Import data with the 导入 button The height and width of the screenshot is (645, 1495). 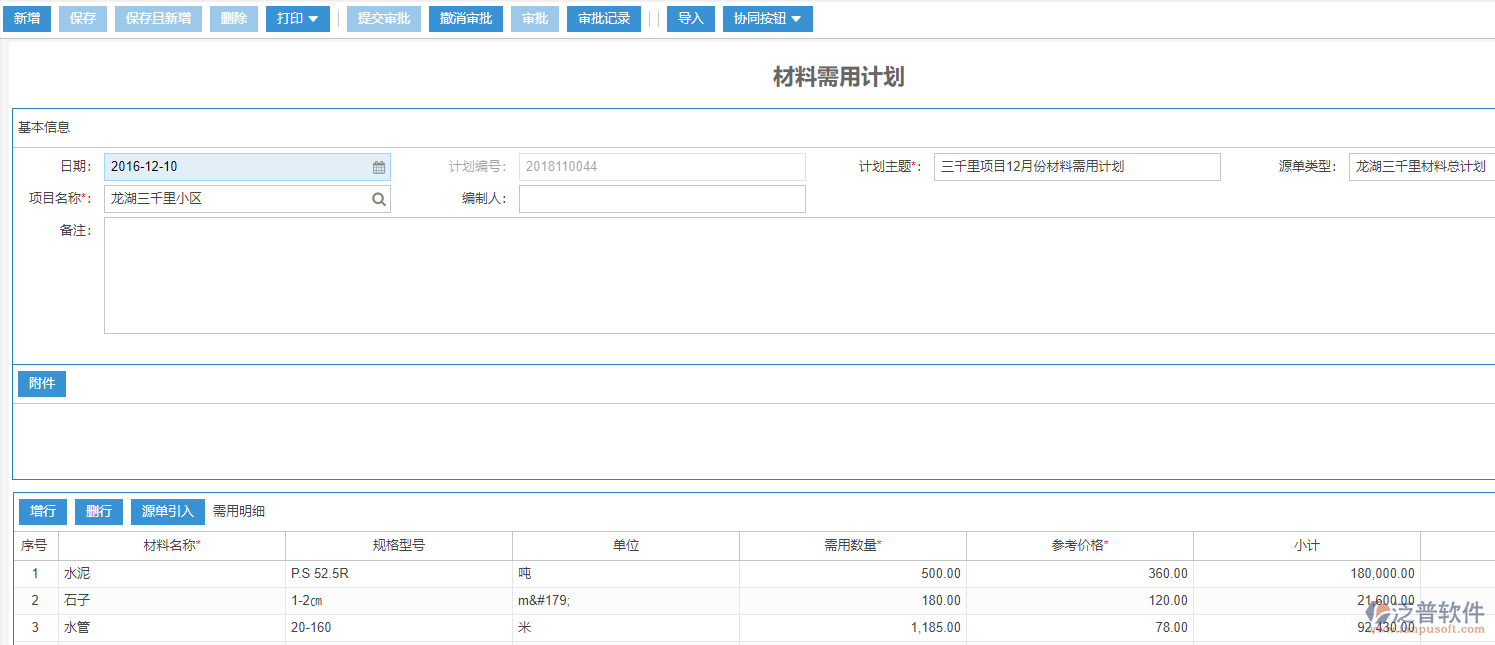[x=690, y=18]
